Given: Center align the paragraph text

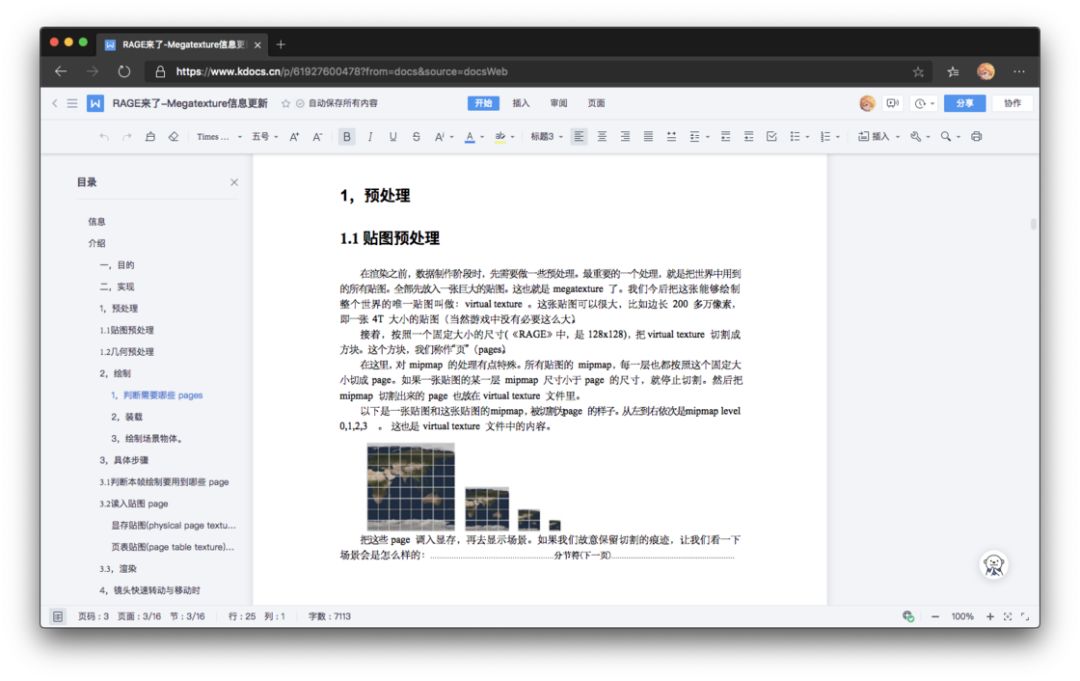Looking at the screenshot, I should [x=602, y=136].
